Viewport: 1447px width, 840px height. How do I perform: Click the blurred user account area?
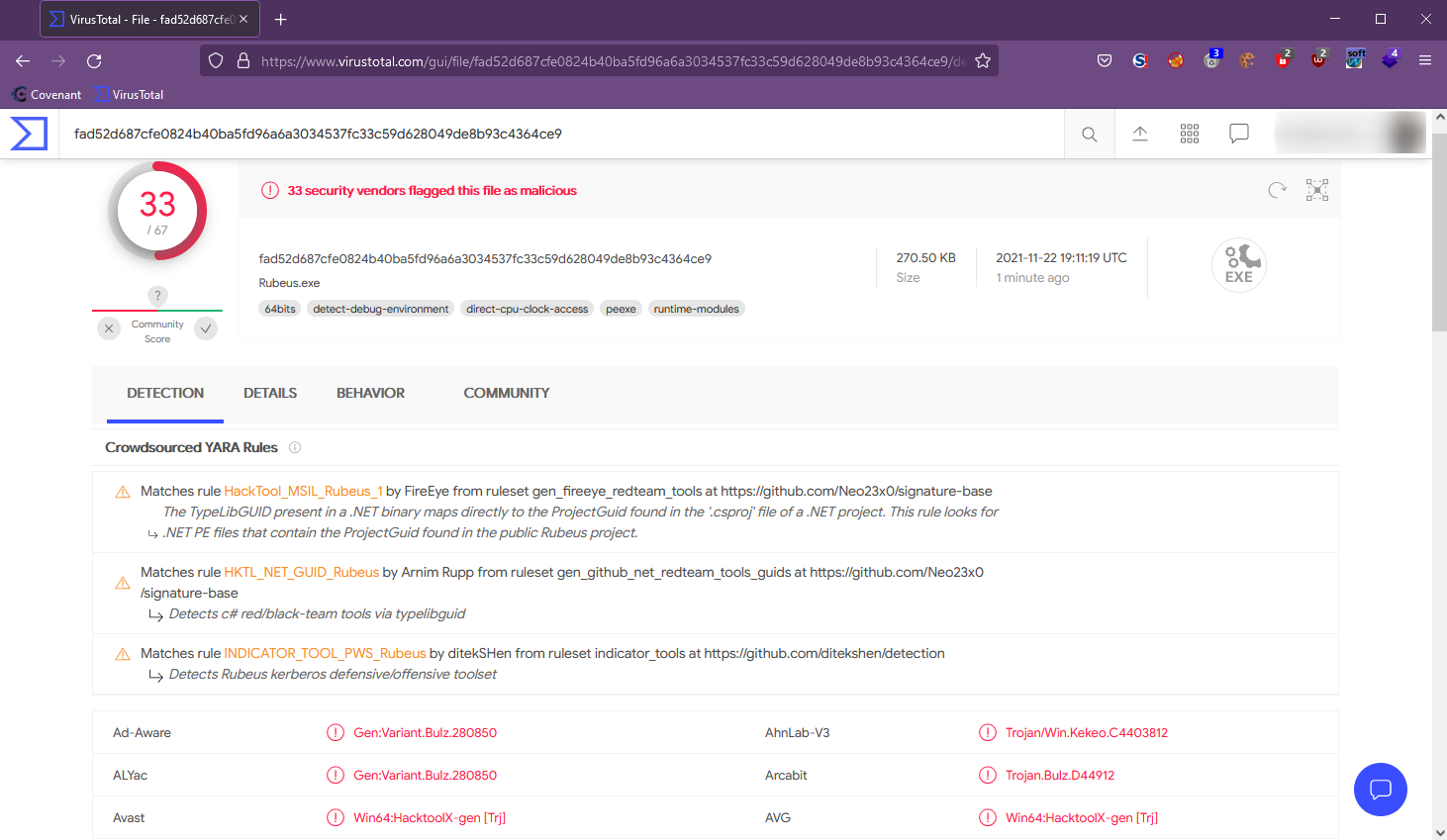pos(1351,134)
